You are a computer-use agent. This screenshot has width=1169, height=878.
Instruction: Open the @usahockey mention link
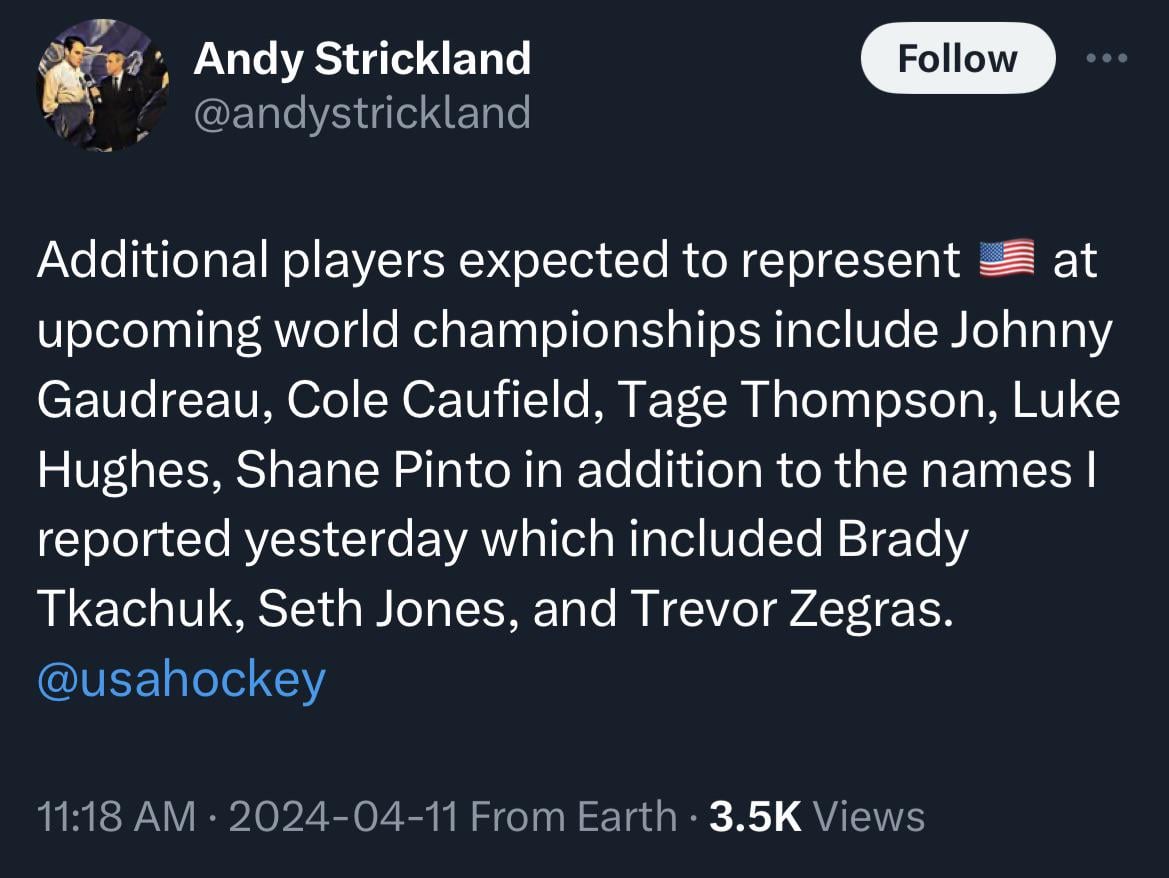pyautogui.click(x=181, y=679)
